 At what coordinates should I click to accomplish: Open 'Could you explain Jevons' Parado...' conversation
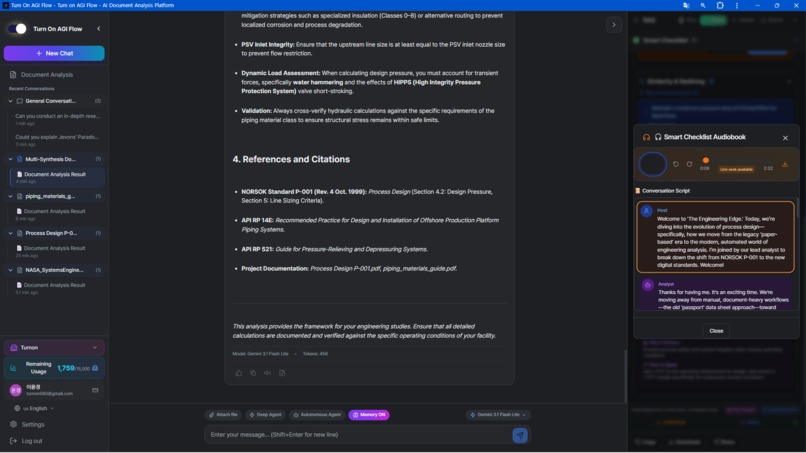pyautogui.click(x=57, y=140)
